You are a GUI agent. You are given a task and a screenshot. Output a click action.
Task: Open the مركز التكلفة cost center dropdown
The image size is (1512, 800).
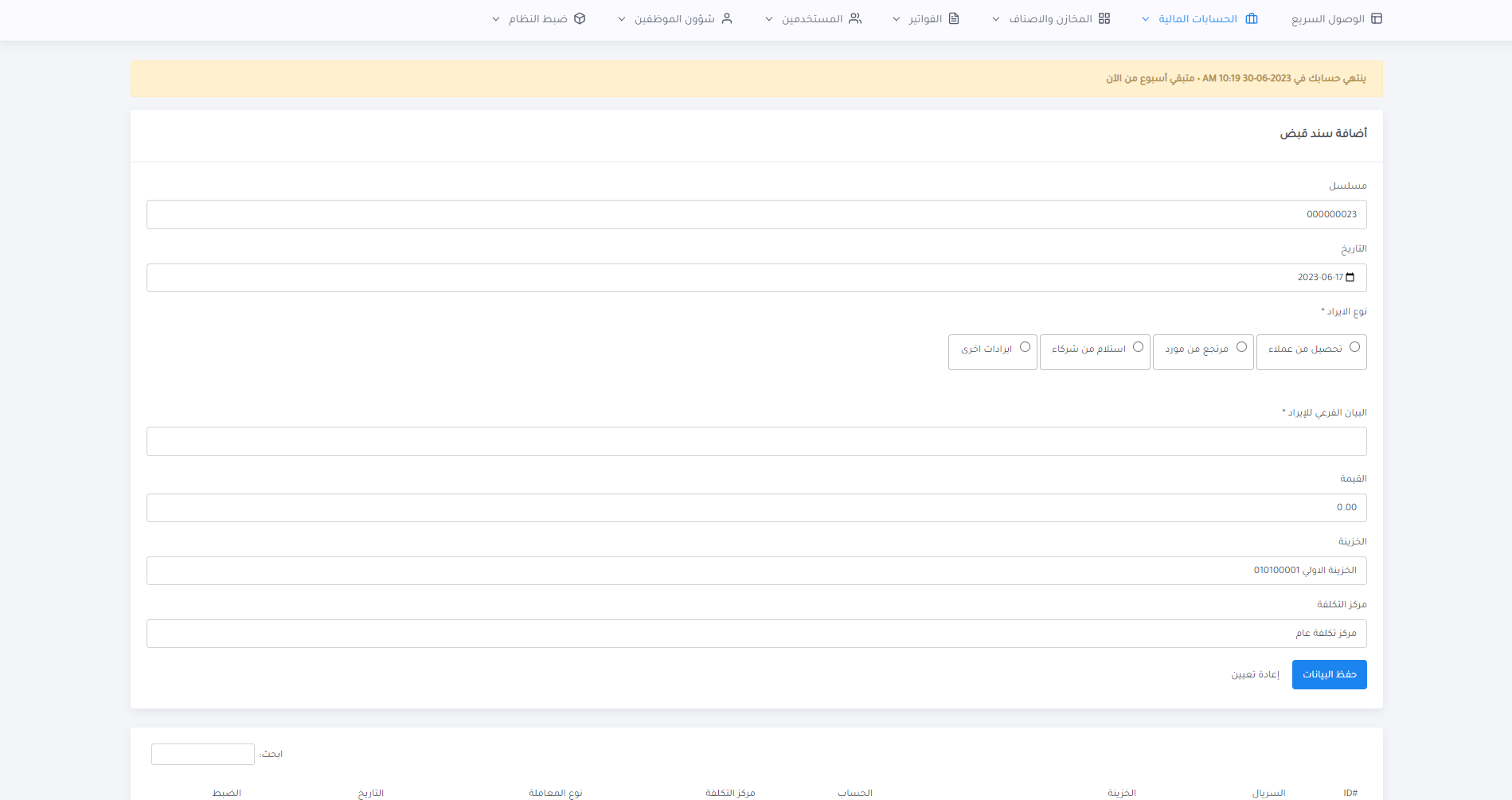[756, 634]
